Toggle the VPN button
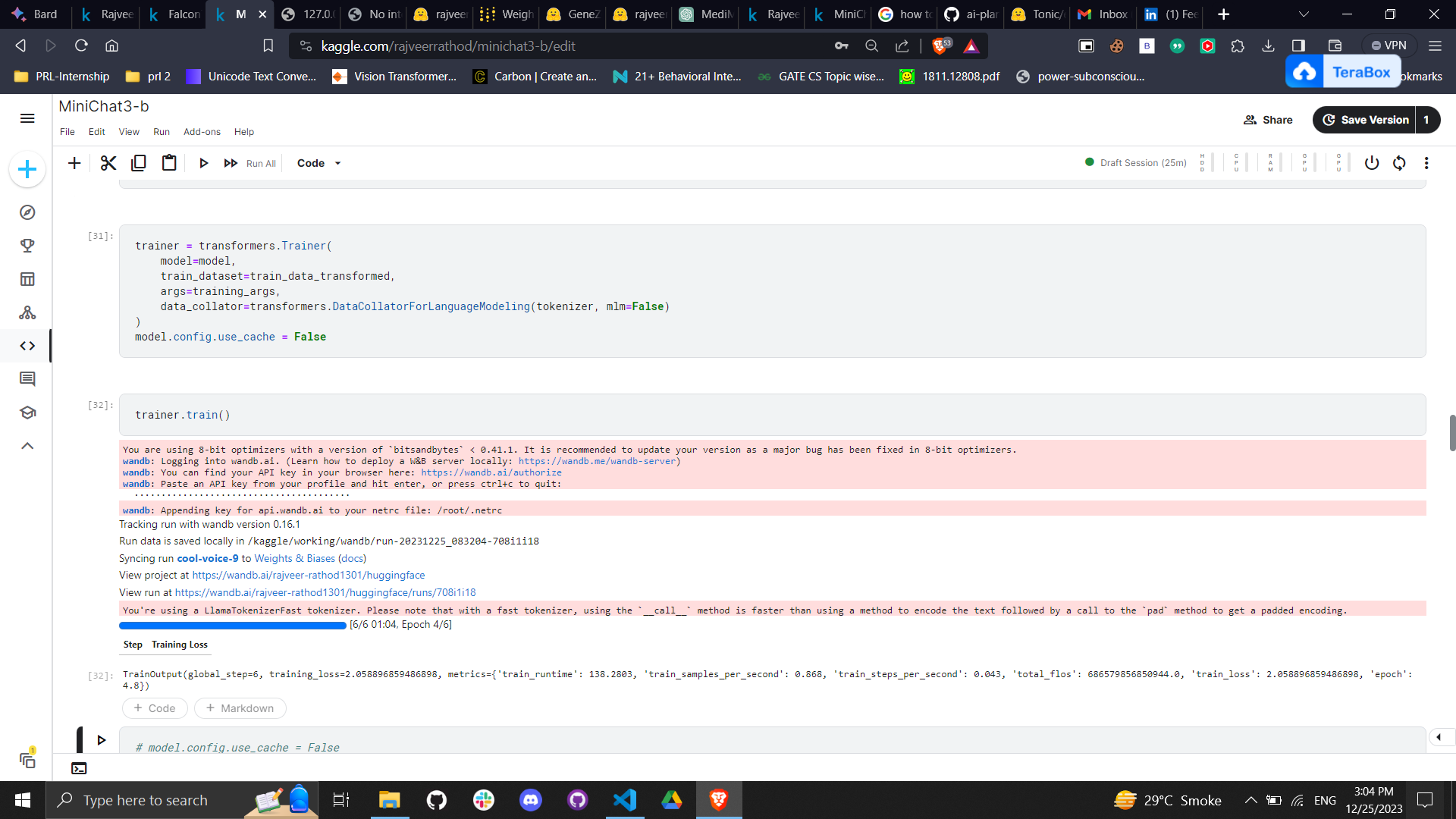Image resolution: width=1456 pixels, height=819 pixels. [x=1389, y=46]
